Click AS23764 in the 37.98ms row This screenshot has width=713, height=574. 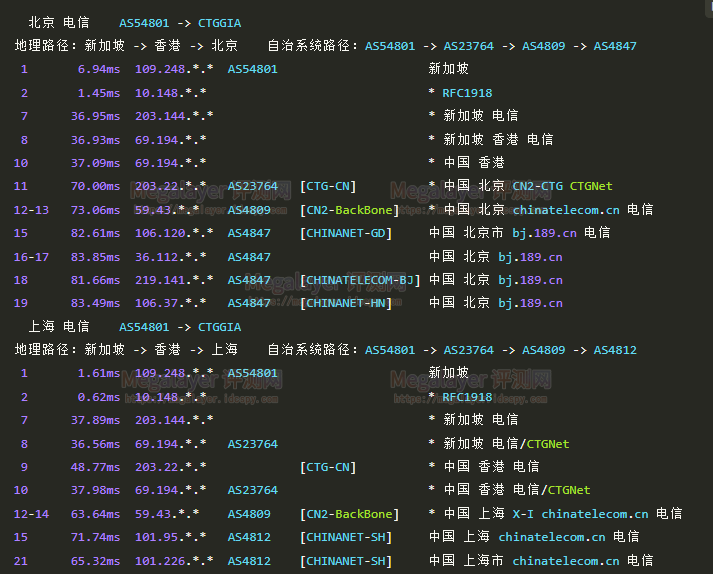(x=253, y=490)
